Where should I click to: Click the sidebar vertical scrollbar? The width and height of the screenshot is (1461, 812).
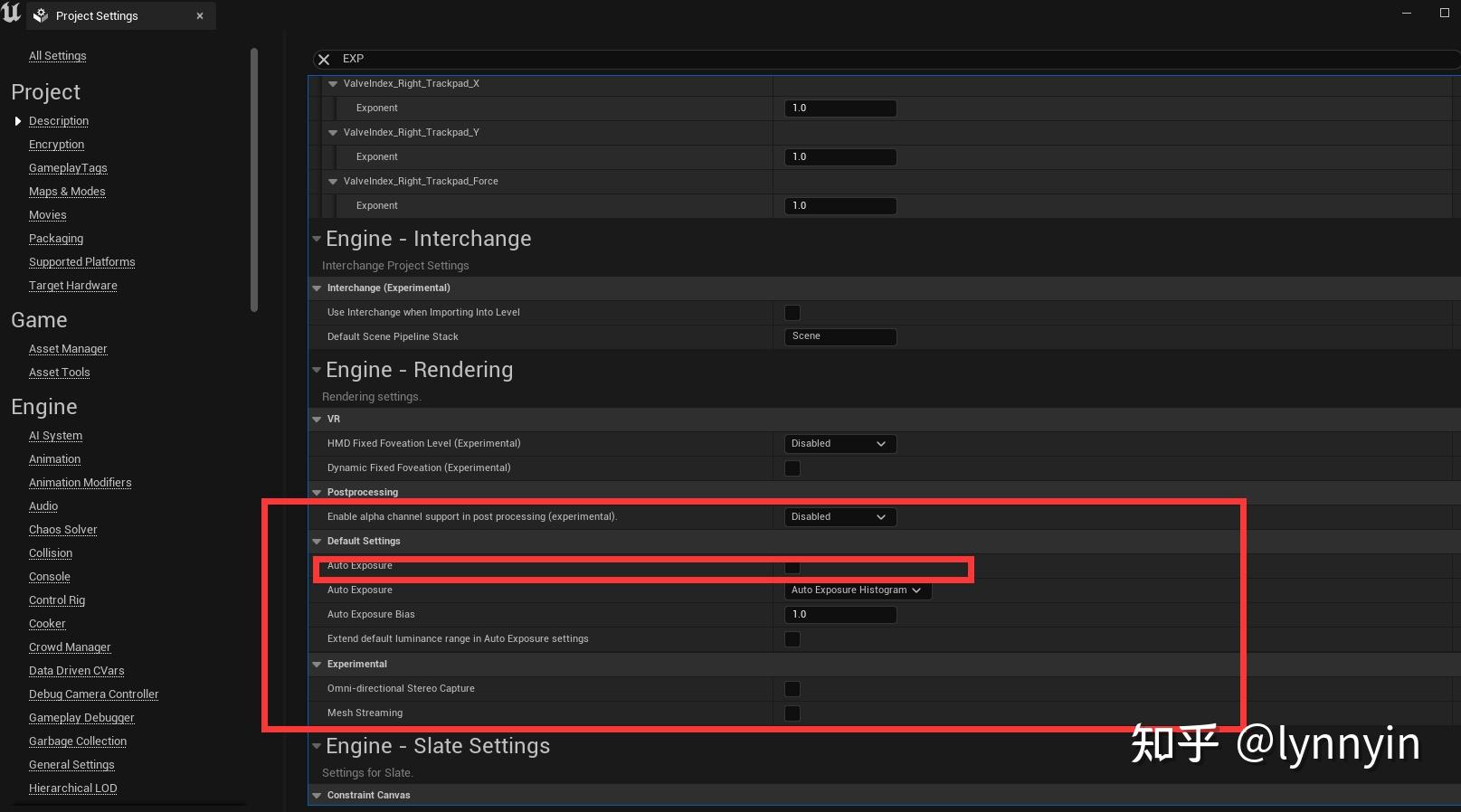coord(254,180)
